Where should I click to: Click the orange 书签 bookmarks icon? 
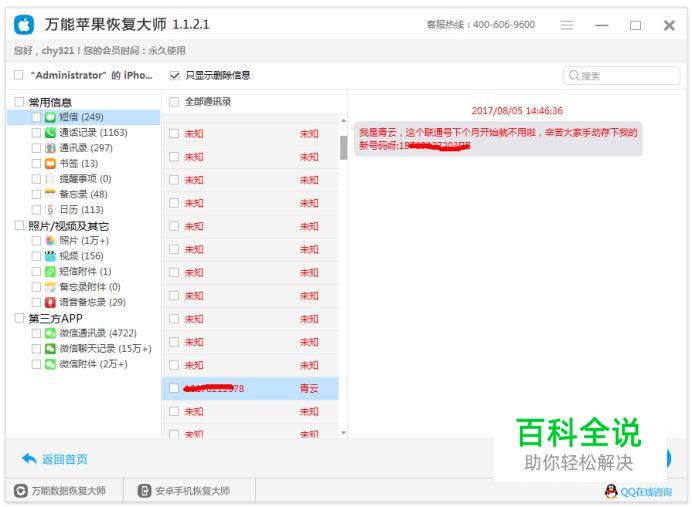click(50, 163)
